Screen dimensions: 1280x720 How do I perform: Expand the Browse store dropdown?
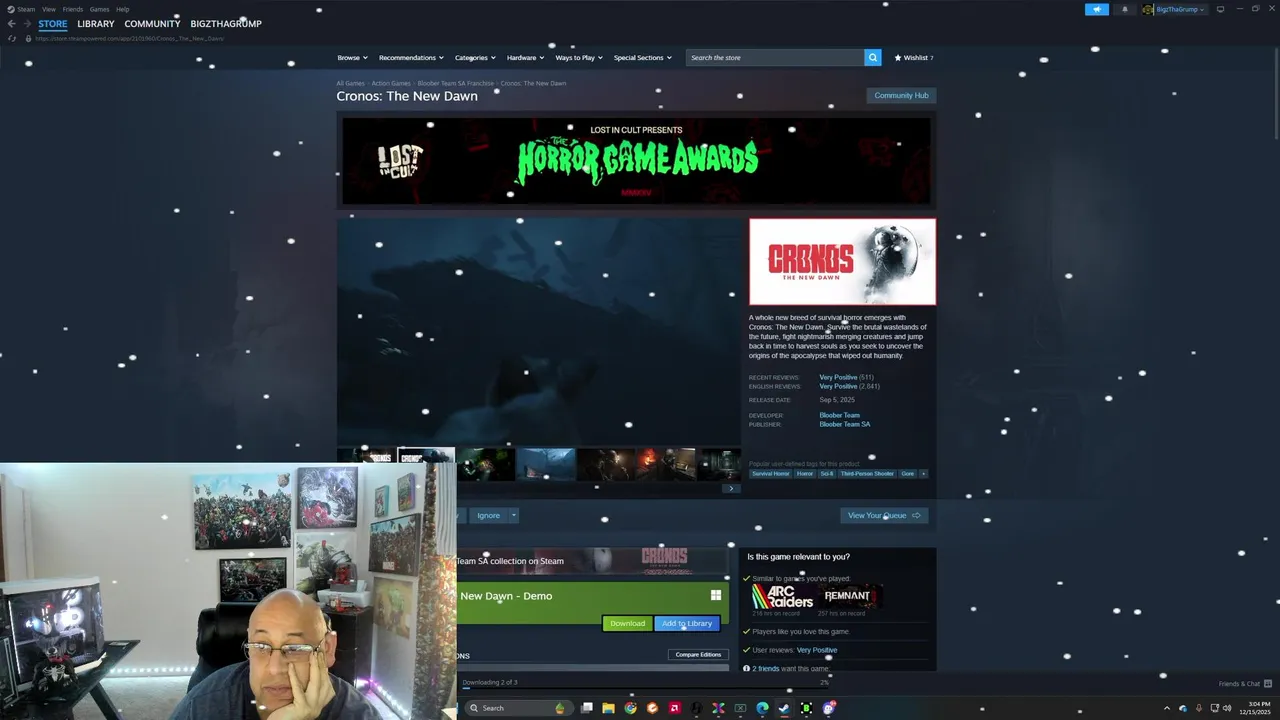point(352,58)
